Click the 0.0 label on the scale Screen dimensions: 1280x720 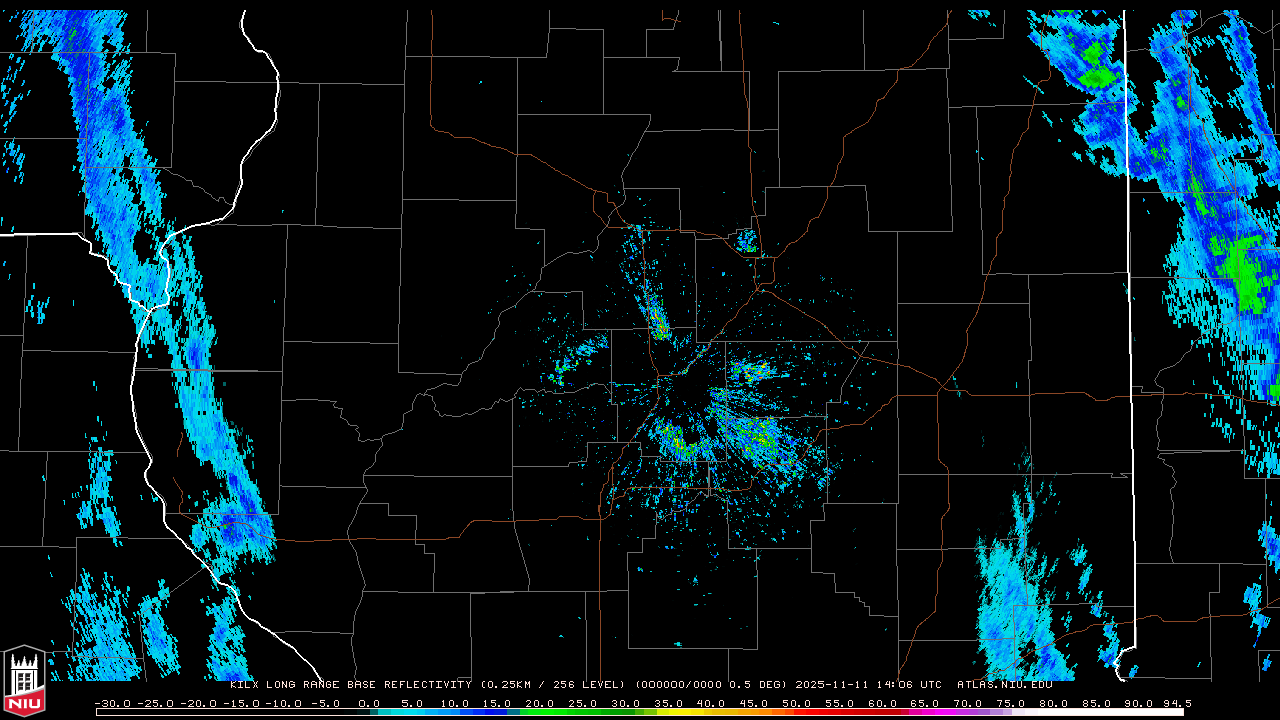369,704
